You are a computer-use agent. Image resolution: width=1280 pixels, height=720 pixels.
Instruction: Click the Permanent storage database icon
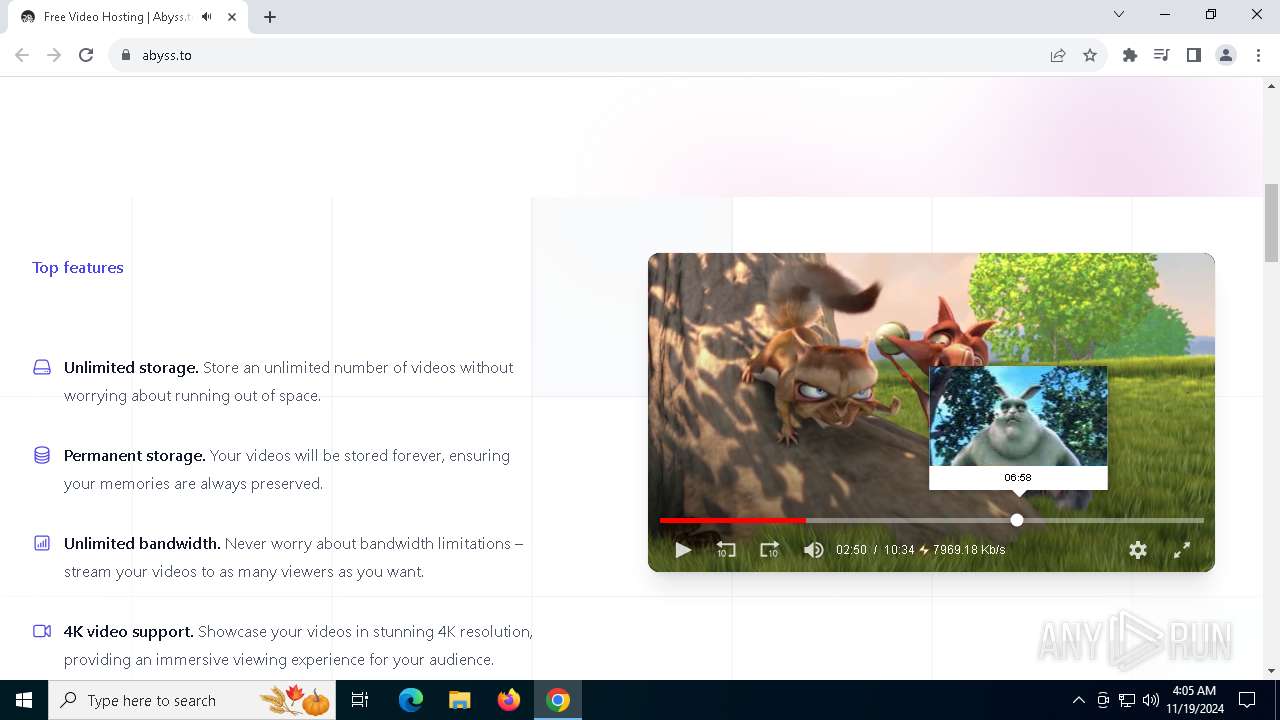coord(42,455)
